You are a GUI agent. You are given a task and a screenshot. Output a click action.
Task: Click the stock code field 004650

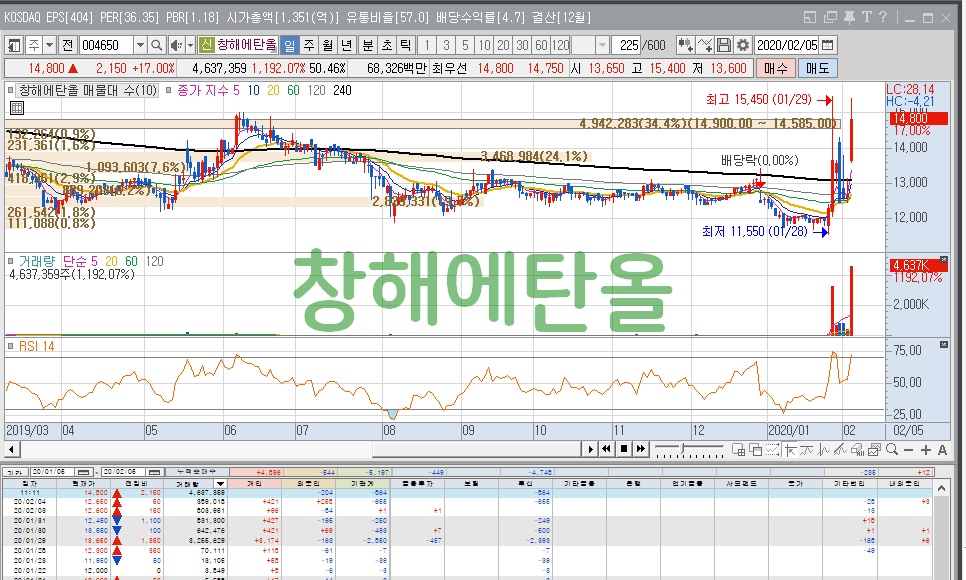pyautogui.click(x=106, y=45)
